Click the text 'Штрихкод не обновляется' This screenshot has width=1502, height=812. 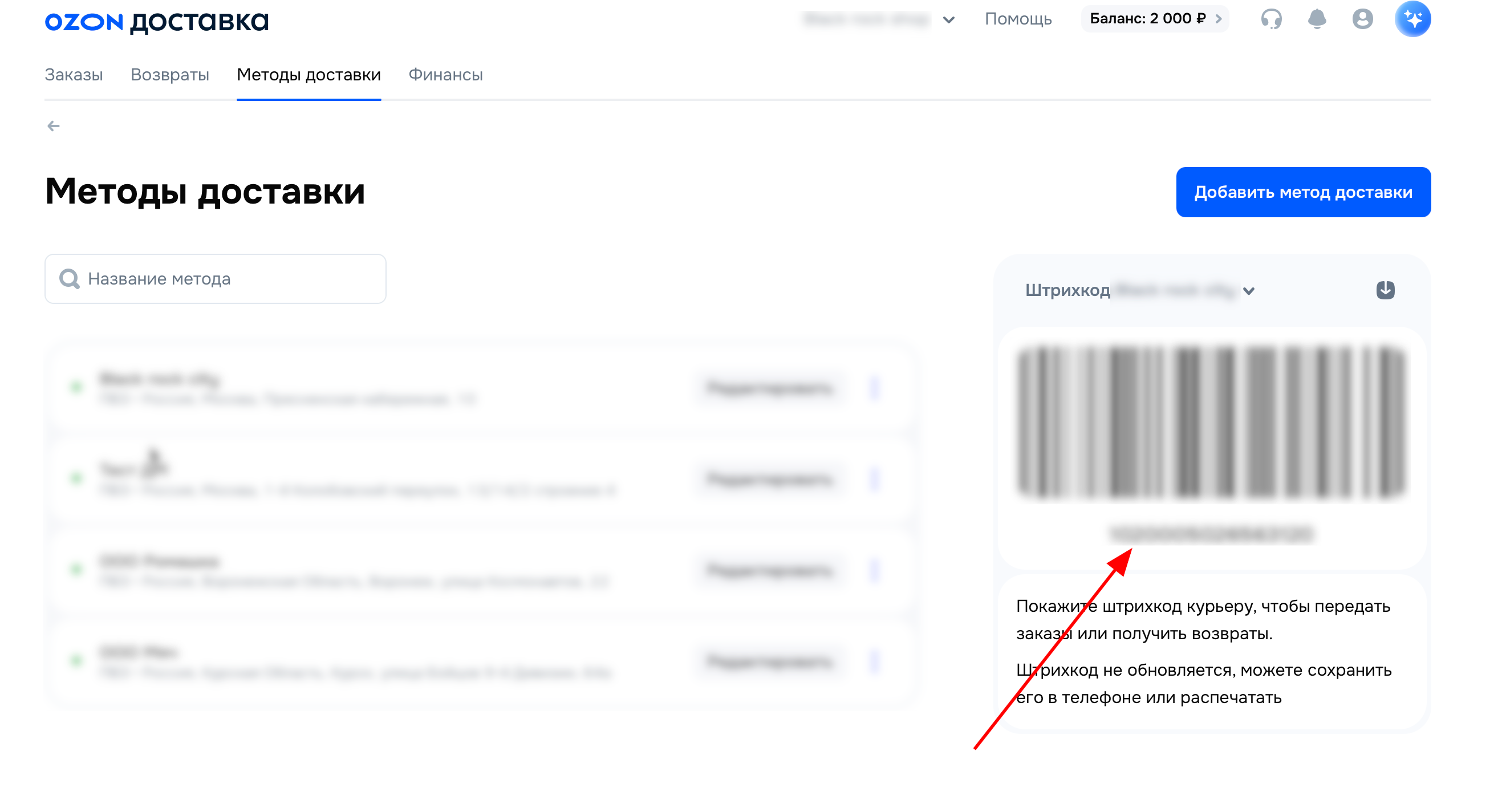pos(1125,670)
